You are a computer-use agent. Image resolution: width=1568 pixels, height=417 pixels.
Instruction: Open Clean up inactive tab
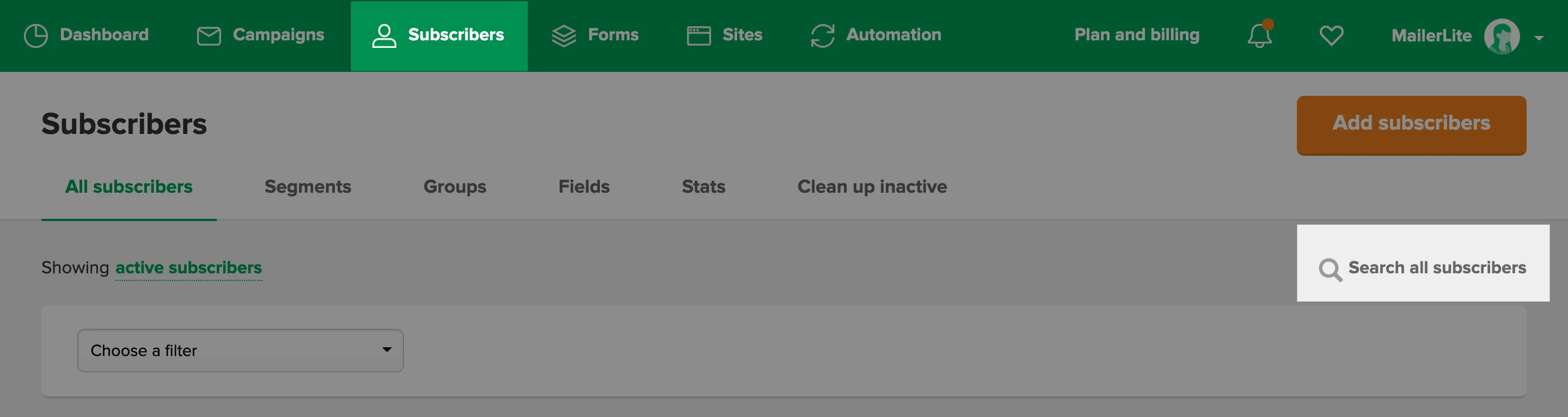pyautogui.click(x=872, y=187)
